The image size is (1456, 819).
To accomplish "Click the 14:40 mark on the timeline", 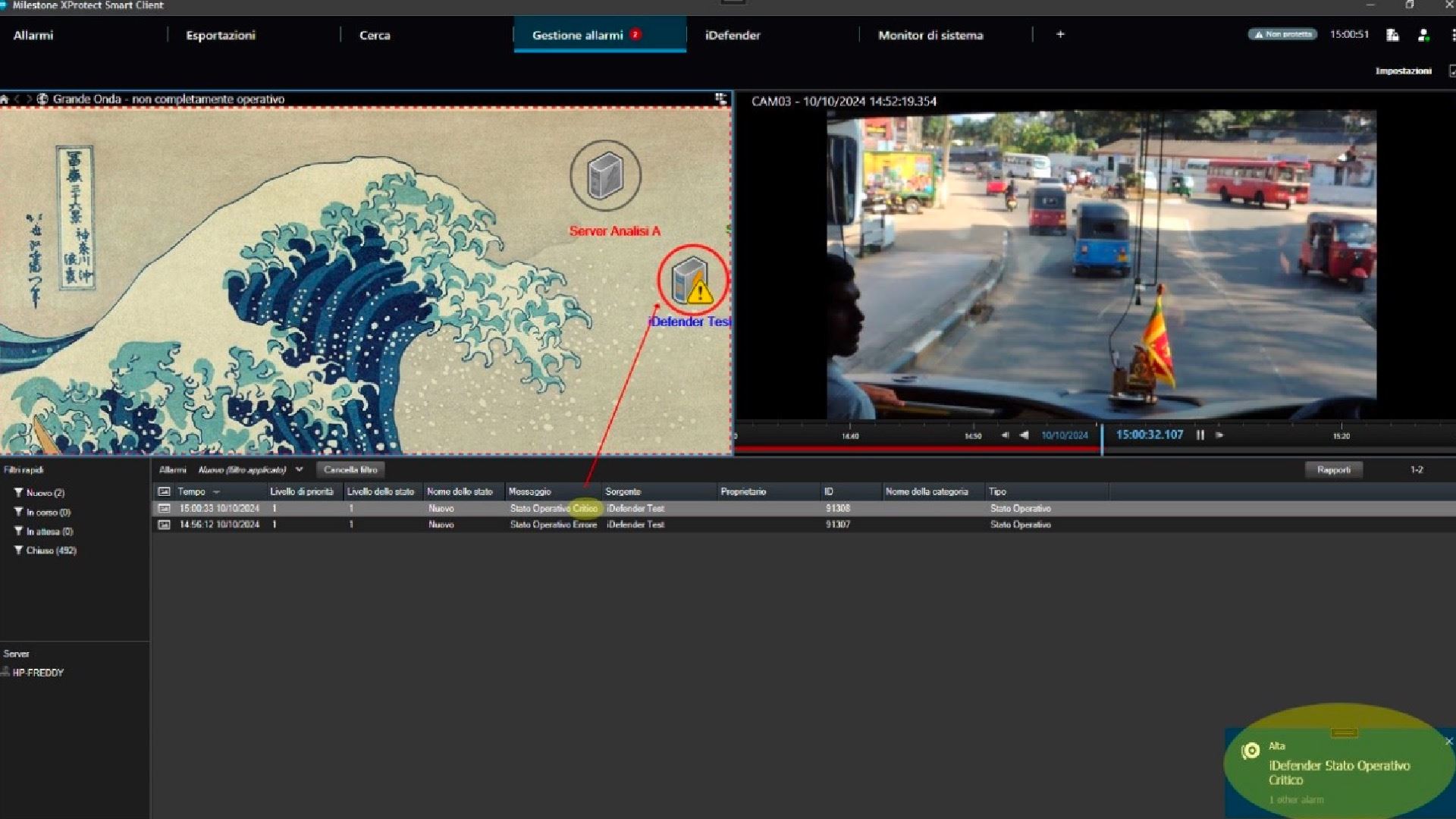I will 850,436.
